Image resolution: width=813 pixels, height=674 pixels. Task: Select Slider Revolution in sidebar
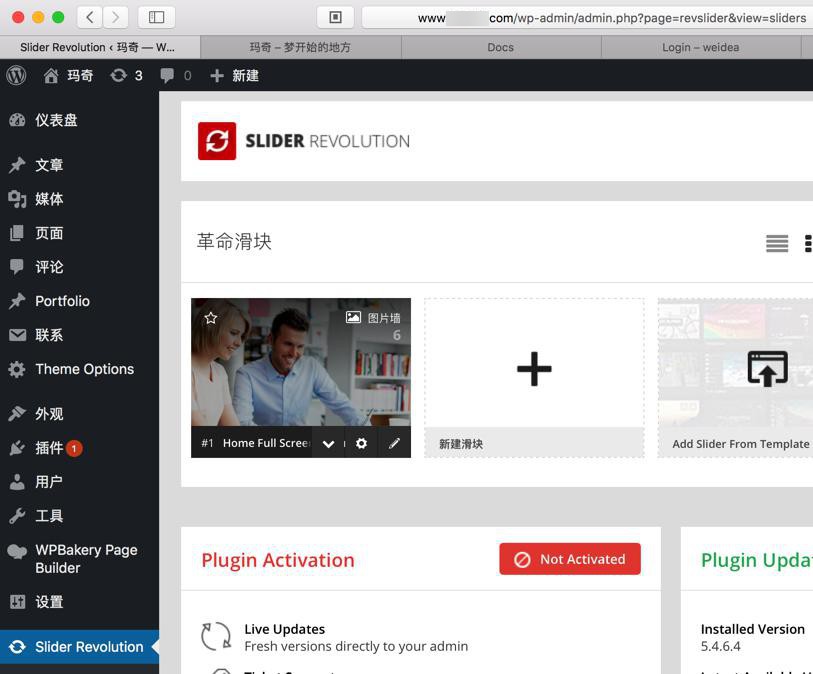click(79, 647)
